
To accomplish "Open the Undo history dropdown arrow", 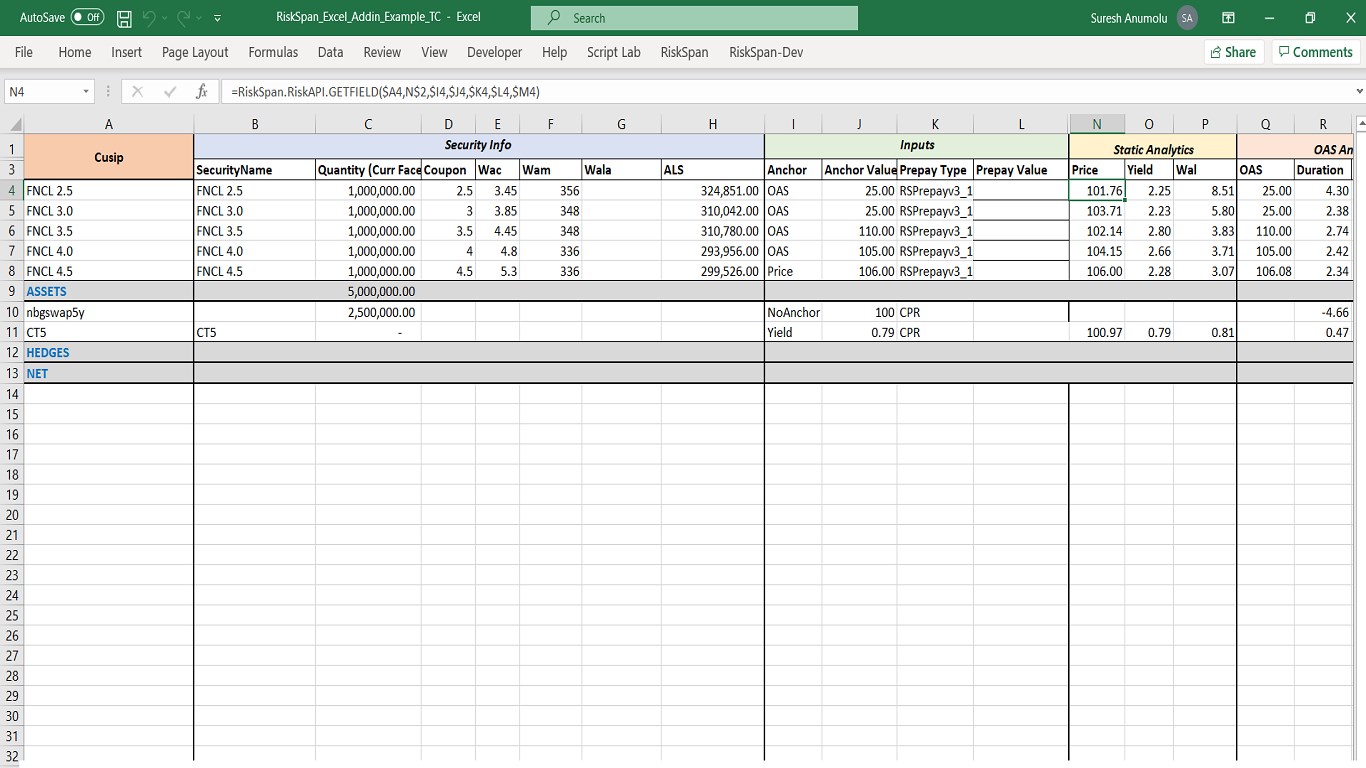I will click(164, 18).
